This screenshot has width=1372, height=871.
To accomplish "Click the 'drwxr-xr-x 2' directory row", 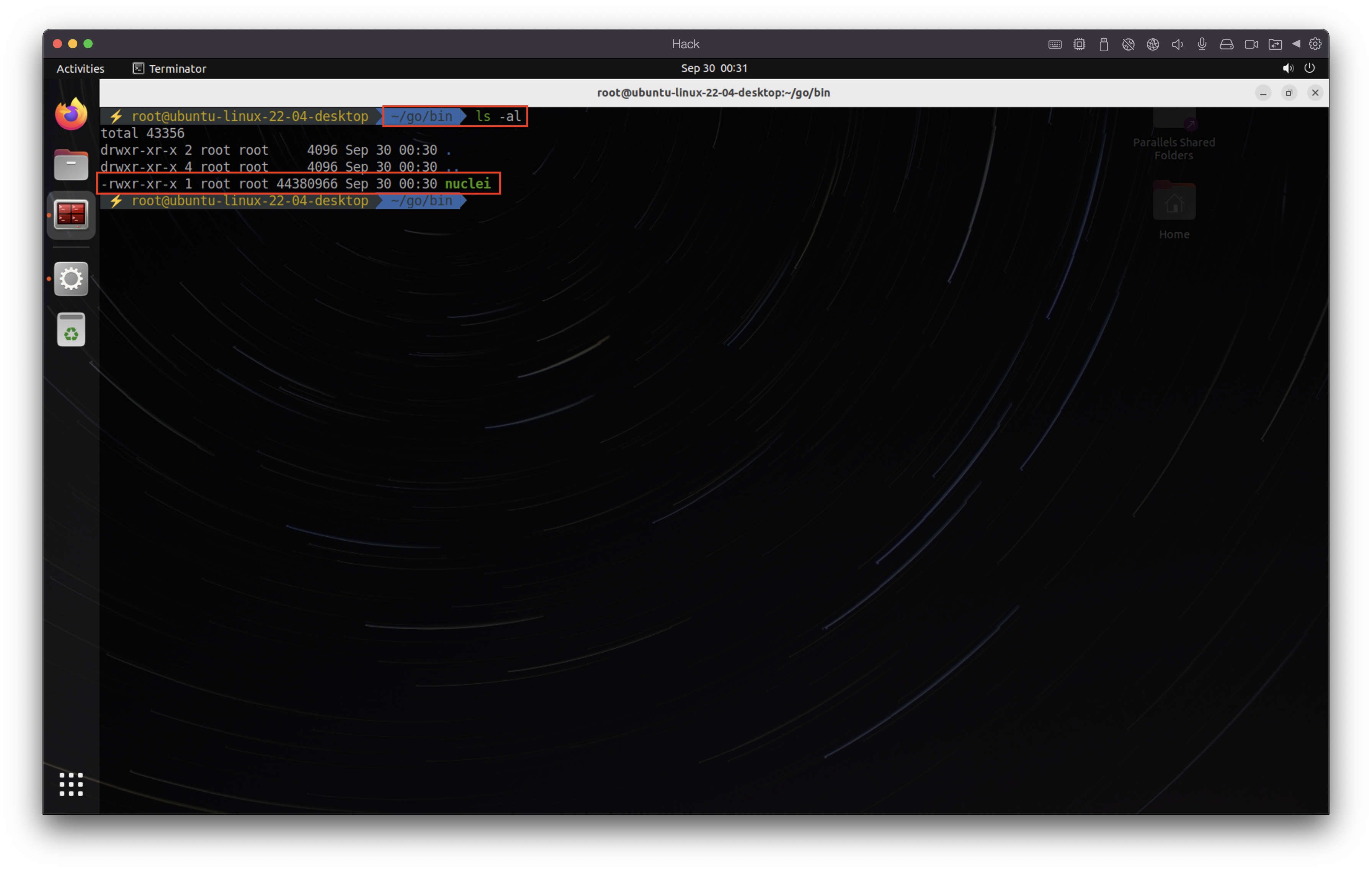I will [x=276, y=150].
